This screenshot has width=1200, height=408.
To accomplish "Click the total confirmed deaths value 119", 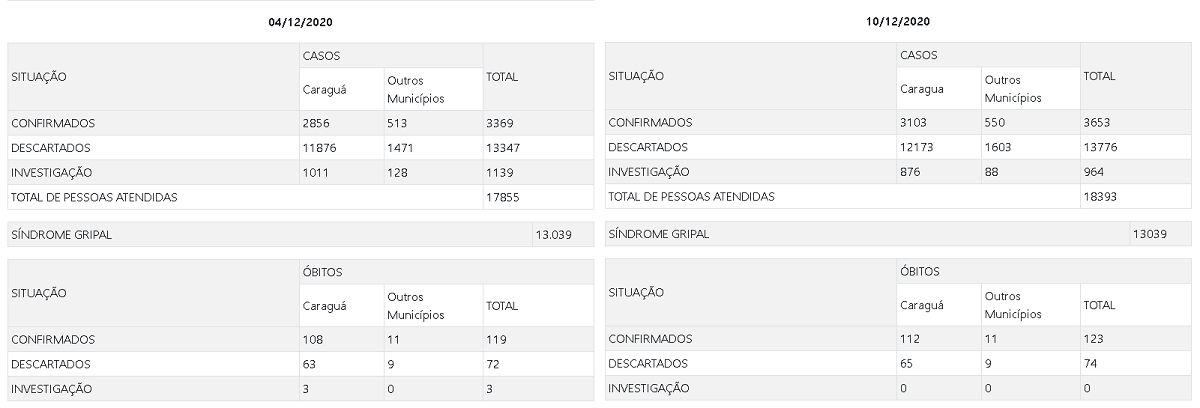I will tap(495, 339).
